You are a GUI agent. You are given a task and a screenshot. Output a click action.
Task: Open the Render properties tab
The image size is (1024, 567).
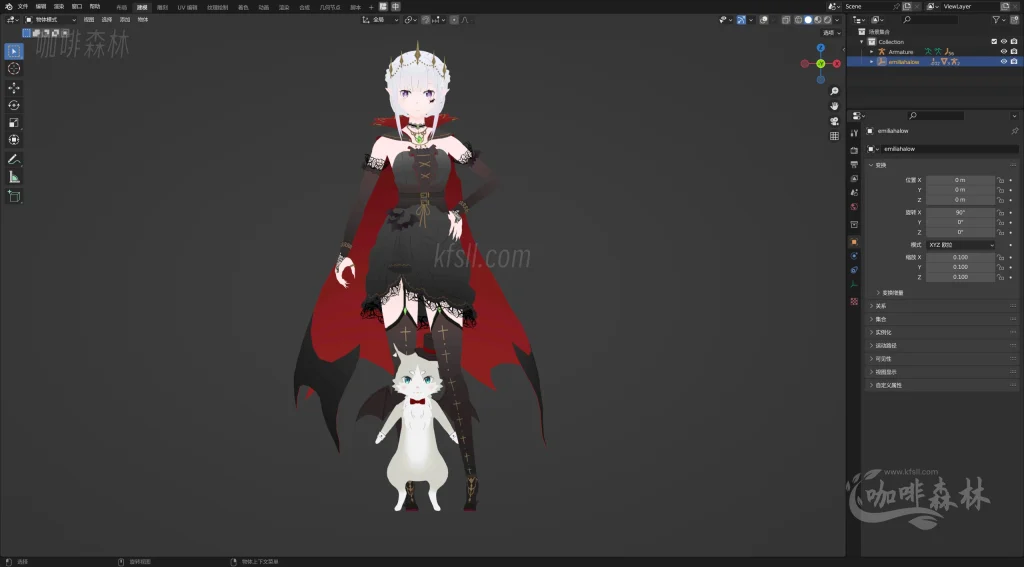854,150
